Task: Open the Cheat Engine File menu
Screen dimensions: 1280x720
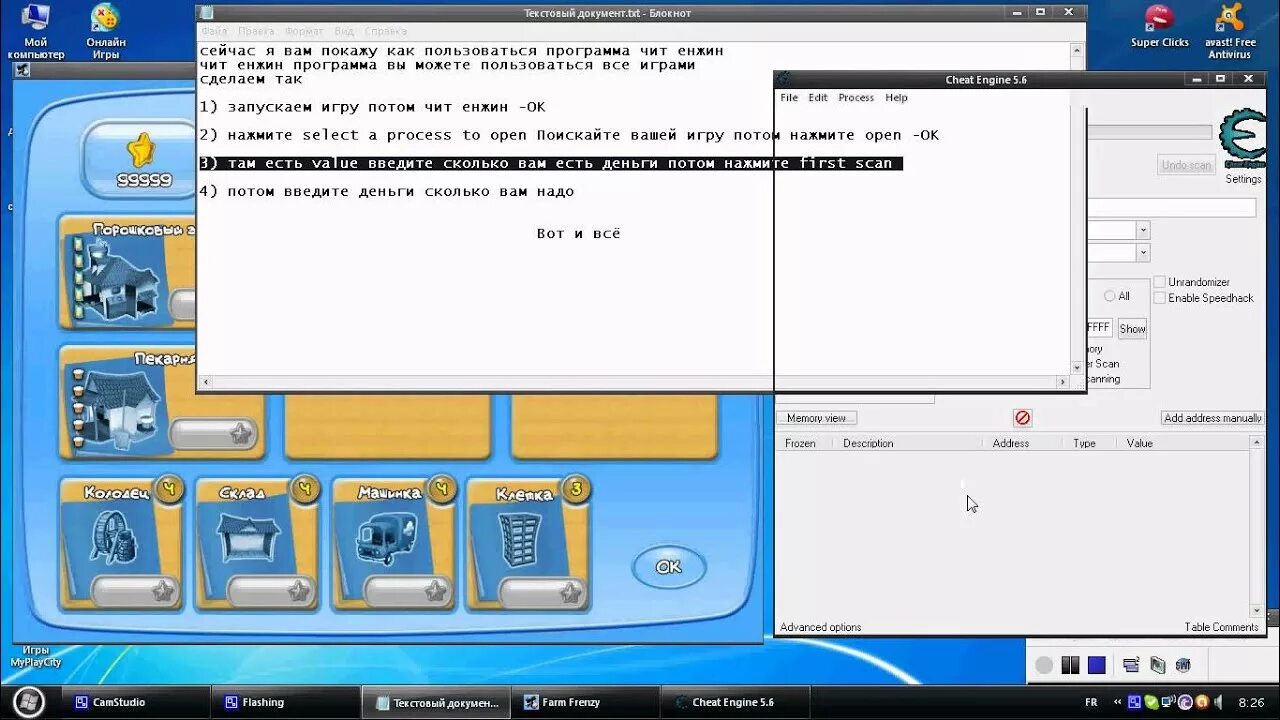Action: coord(789,97)
